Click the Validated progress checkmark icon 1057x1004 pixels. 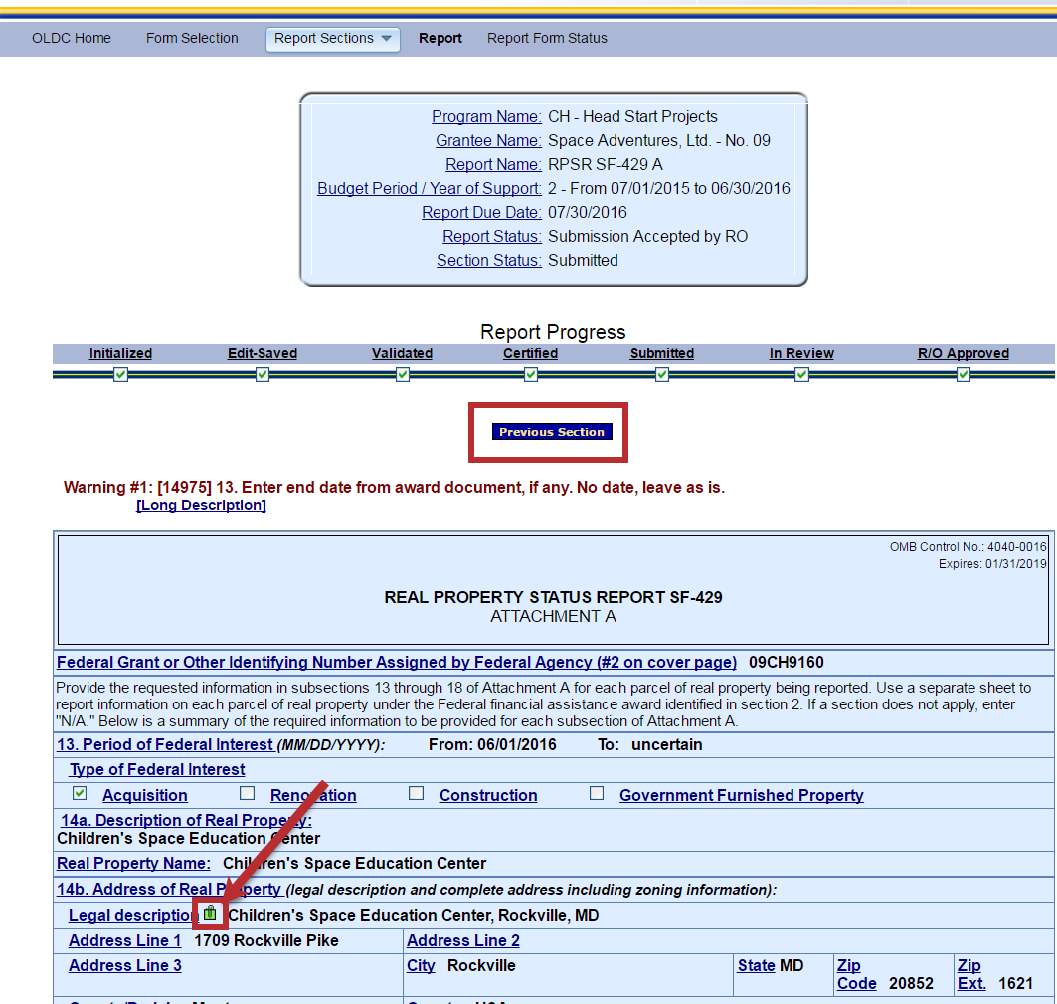coord(402,374)
